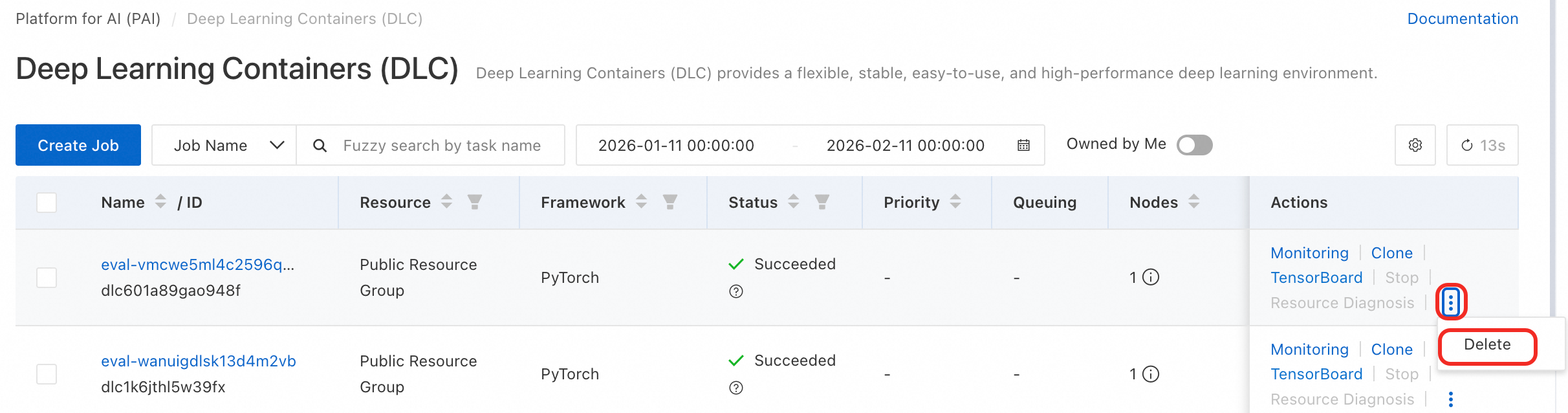
Task: Sort the table by the Nodes column
Action: tap(1194, 202)
